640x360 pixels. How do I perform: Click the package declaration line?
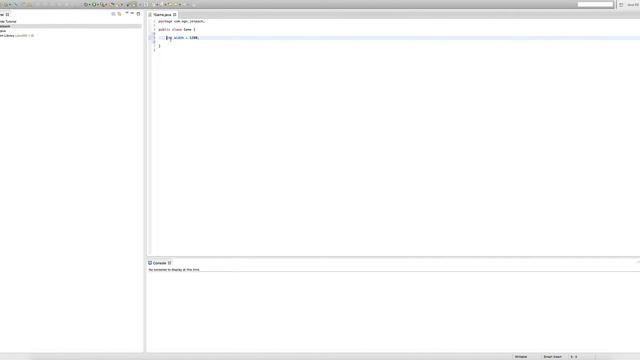[x=182, y=21]
